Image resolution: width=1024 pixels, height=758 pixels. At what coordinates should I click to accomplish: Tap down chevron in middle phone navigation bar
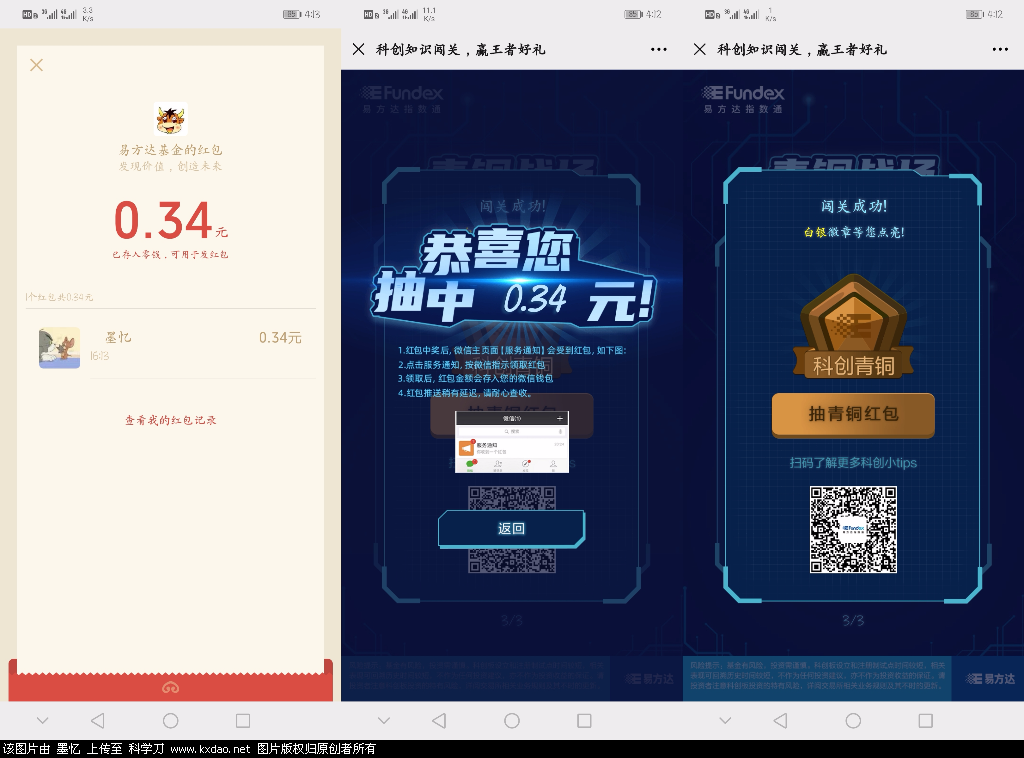384,720
